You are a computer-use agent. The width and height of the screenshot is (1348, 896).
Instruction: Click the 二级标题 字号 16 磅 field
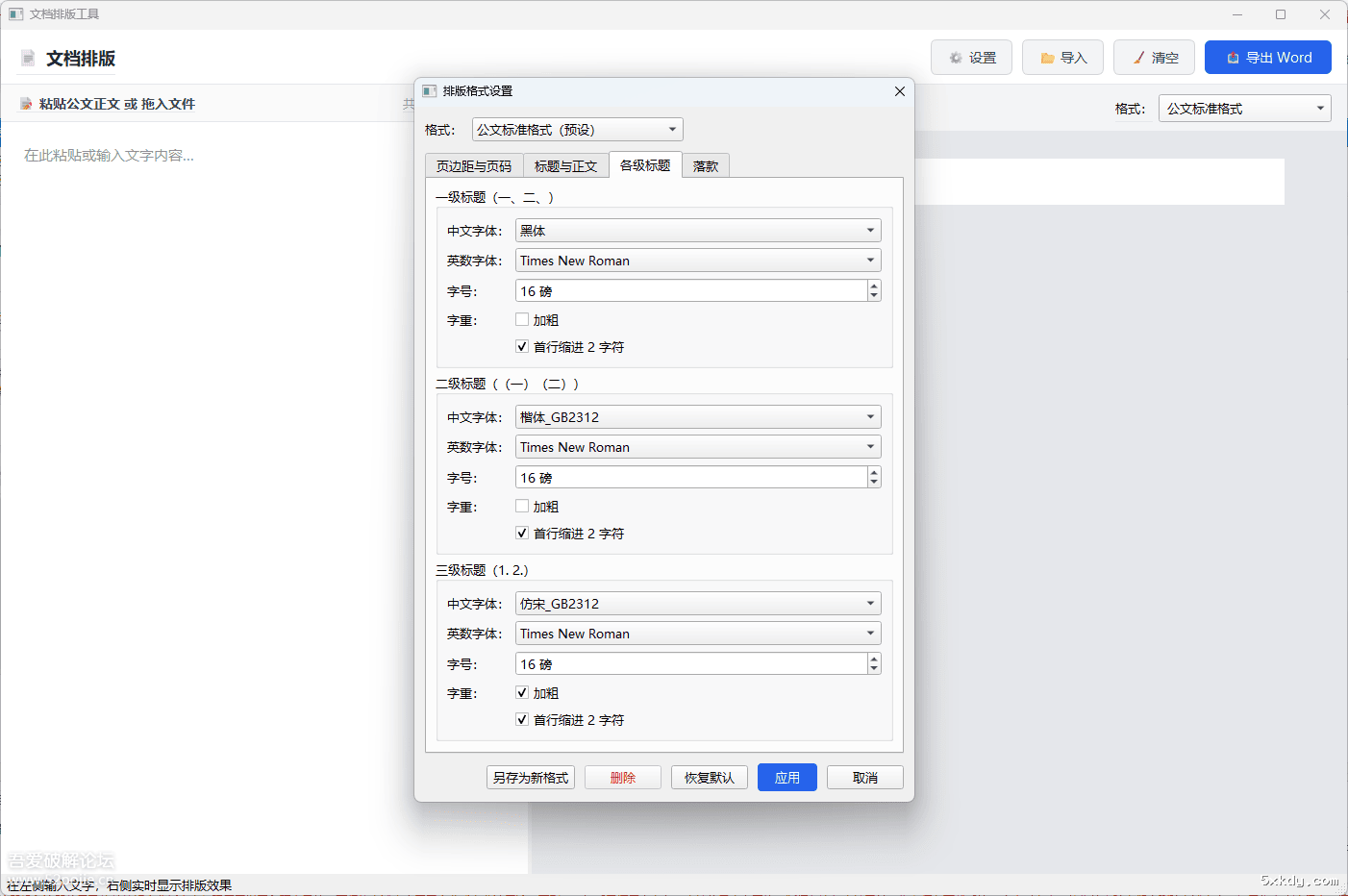point(691,478)
